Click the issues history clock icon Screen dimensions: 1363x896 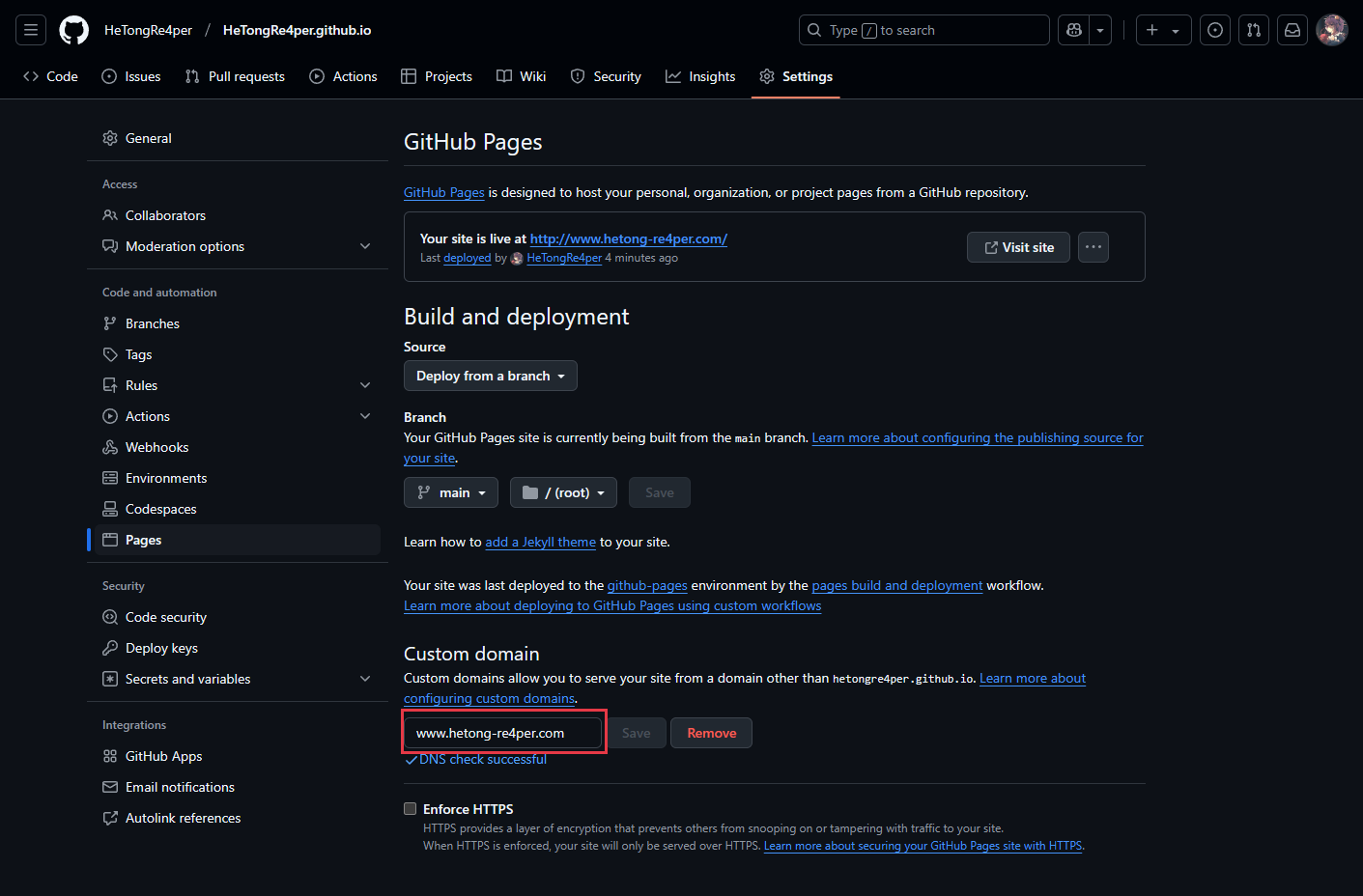[1215, 29]
